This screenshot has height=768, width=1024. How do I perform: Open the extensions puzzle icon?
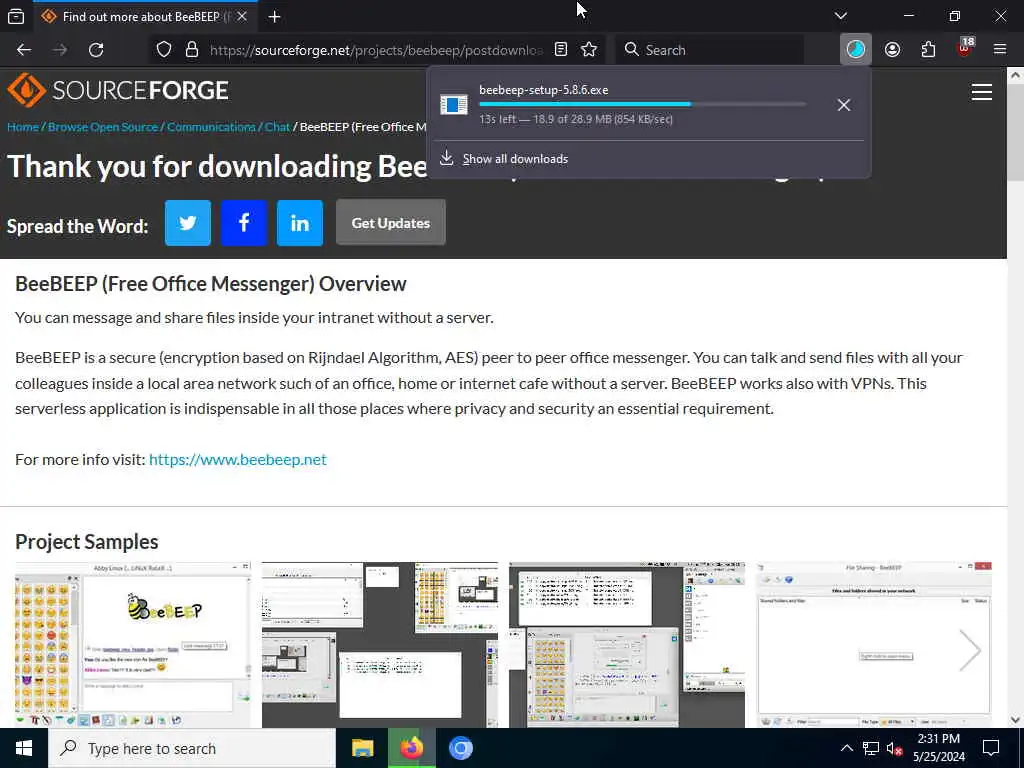pyautogui.click(x=928, y=50)
